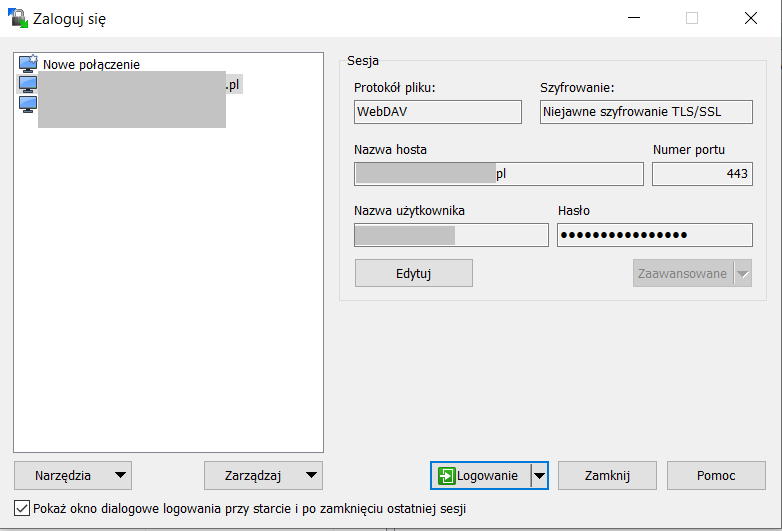Click the green Logowanie login icon

(x=446, y=476)
